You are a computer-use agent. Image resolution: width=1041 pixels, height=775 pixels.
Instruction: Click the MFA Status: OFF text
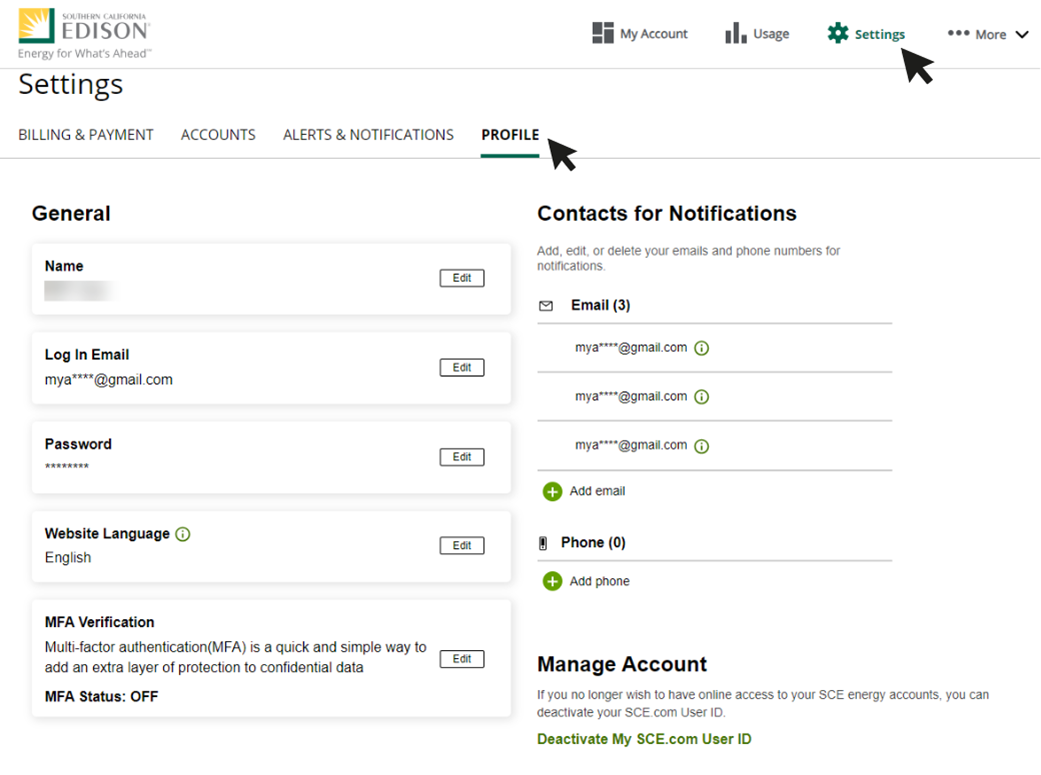click(102, 697)
